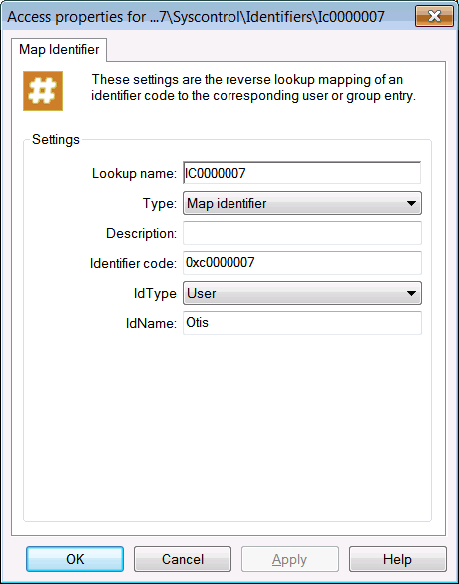The image size is (459, 584).
Task: Click the Settings group label
Action: pos(56,139)
